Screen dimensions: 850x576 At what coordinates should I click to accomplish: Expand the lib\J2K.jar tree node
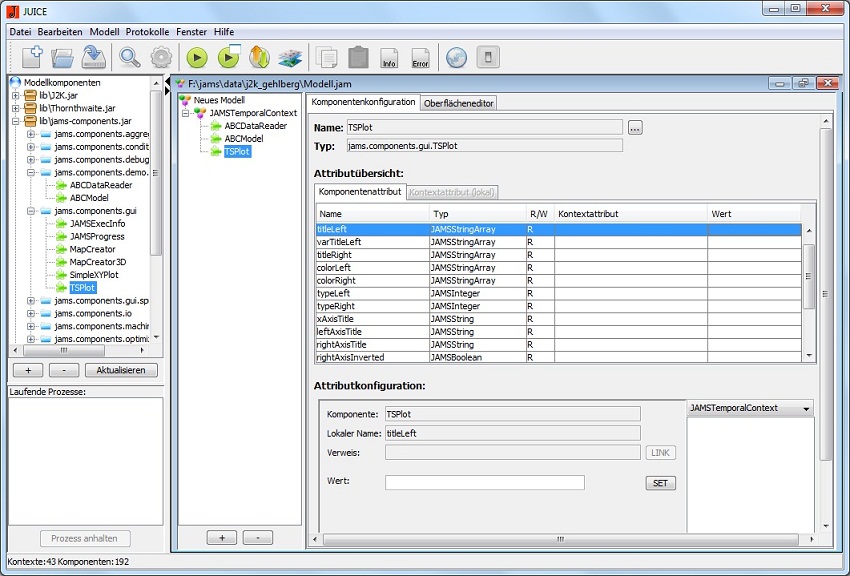coord(16,95)
